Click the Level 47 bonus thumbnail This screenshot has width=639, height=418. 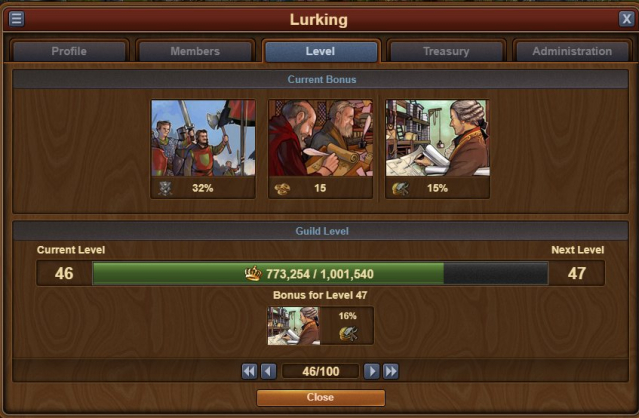point(293,326)
